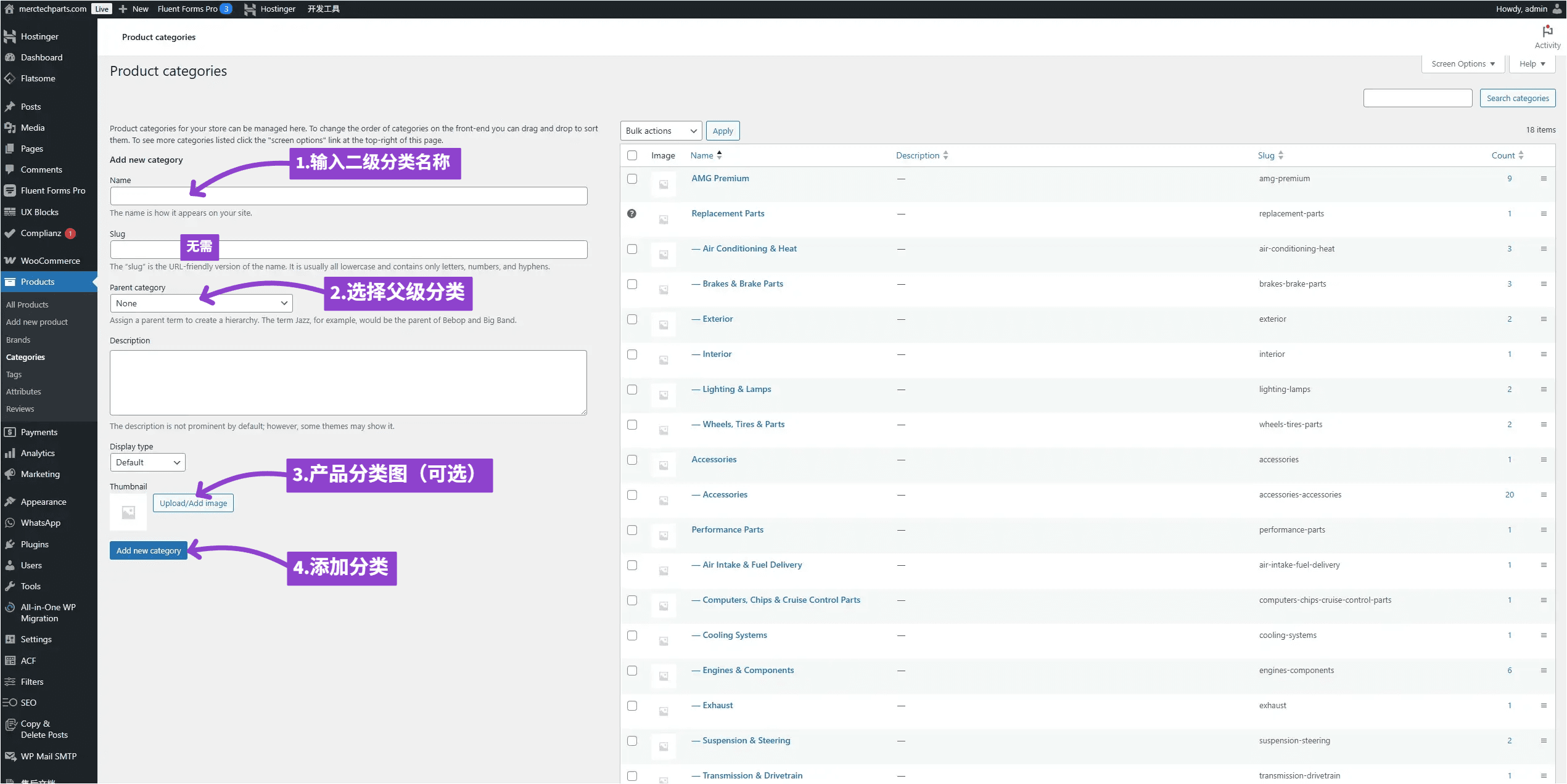This screenshot has height=784, width=1567.
Task: Click the Plugins plug icon
Action: (x=10, y=544)
